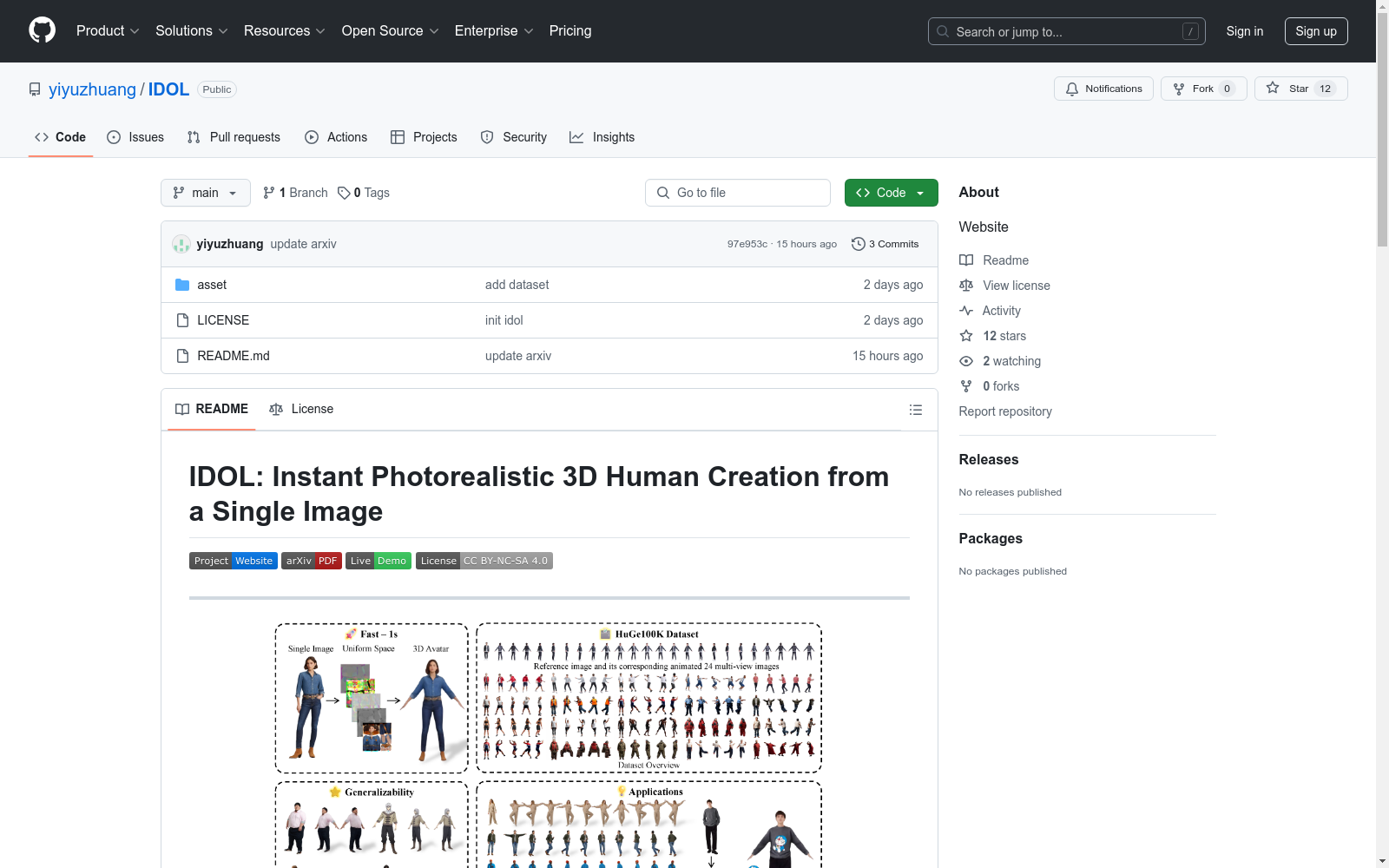Viewport: 1389px width, 868px height.
Task: Click the search magnifier icon in header
Action: 943,31
